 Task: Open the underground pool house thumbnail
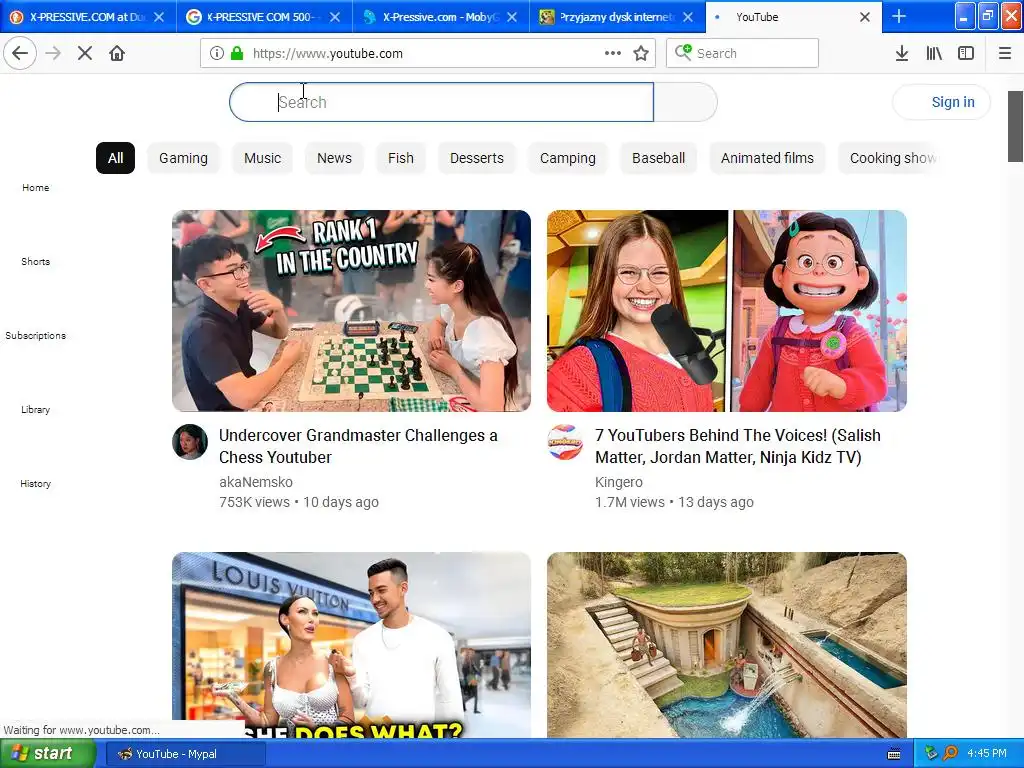pos(727,645)
